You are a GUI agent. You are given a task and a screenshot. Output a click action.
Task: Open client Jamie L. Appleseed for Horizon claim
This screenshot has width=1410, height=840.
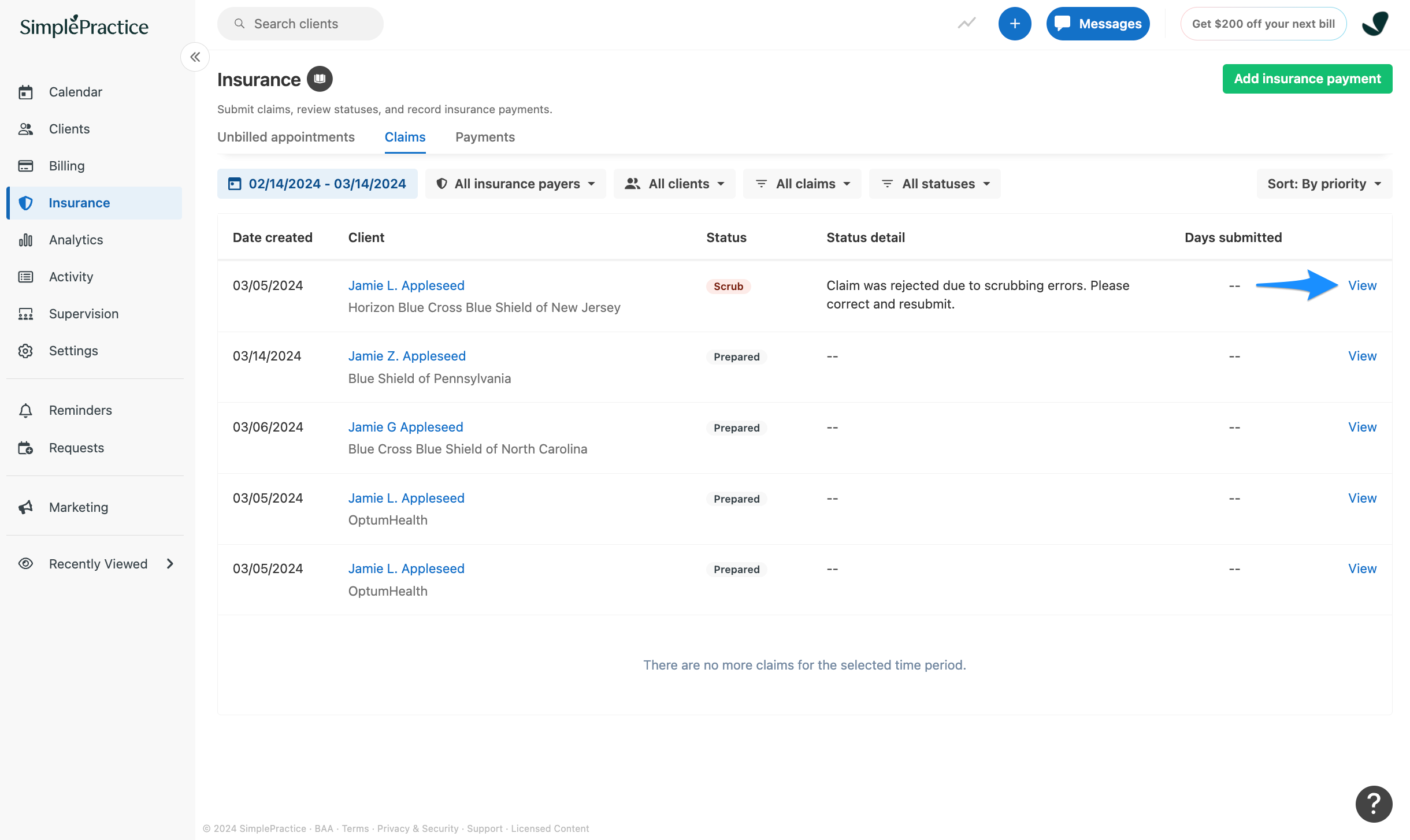406,285
